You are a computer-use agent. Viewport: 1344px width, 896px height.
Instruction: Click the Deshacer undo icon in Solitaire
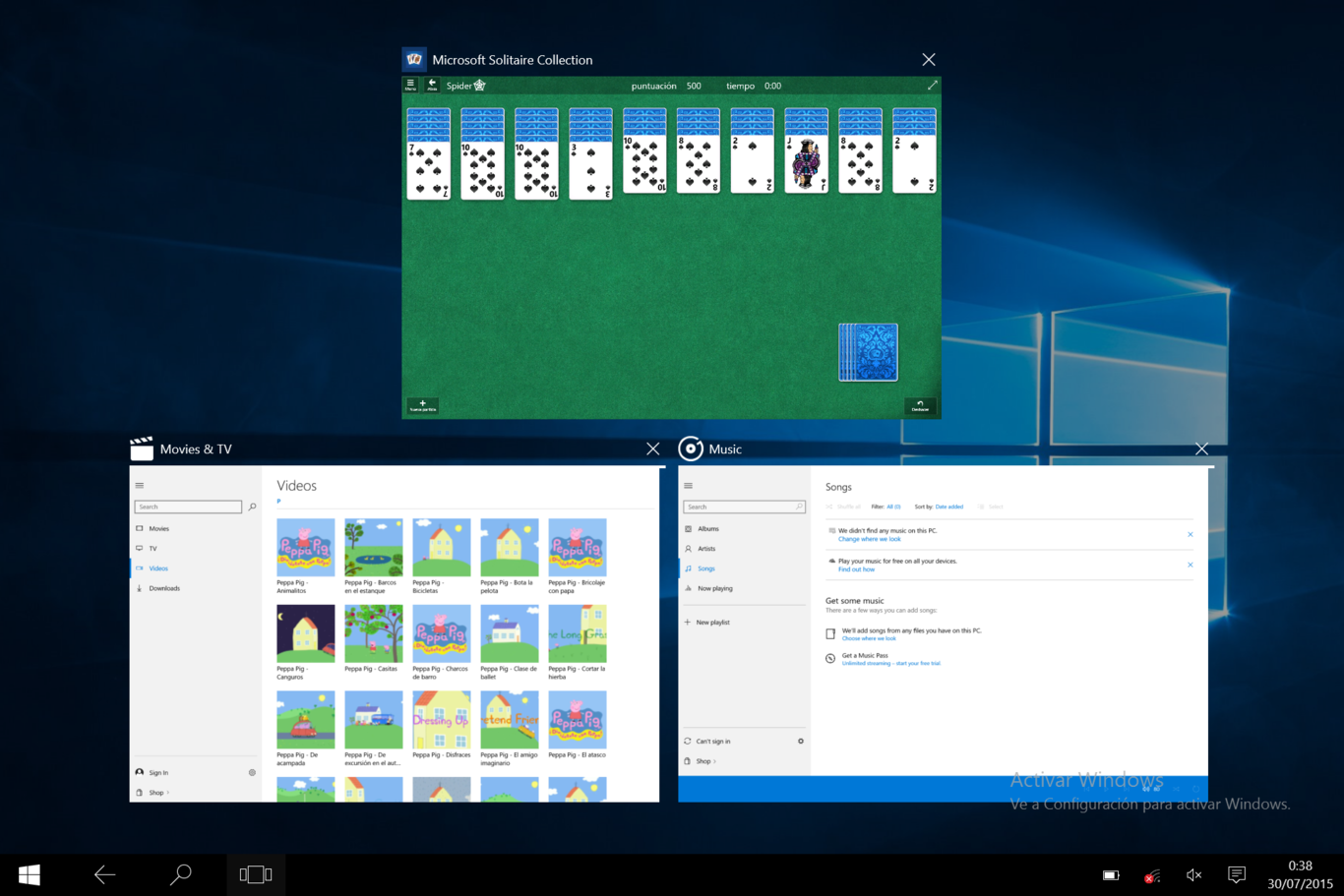pyautogui.click(x=920, y=404)
